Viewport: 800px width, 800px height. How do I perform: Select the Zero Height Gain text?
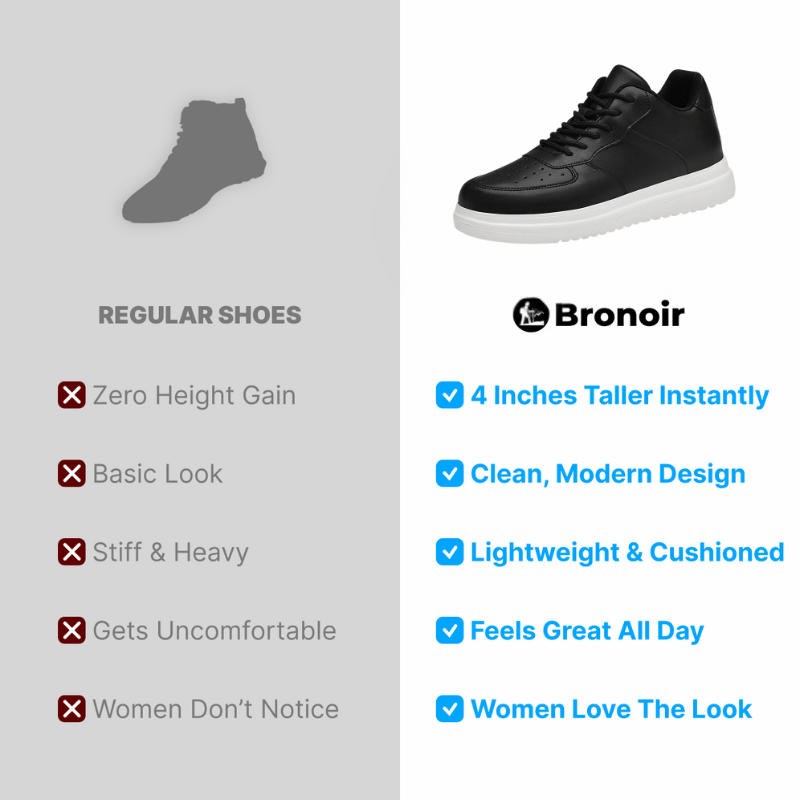(194, 396)
